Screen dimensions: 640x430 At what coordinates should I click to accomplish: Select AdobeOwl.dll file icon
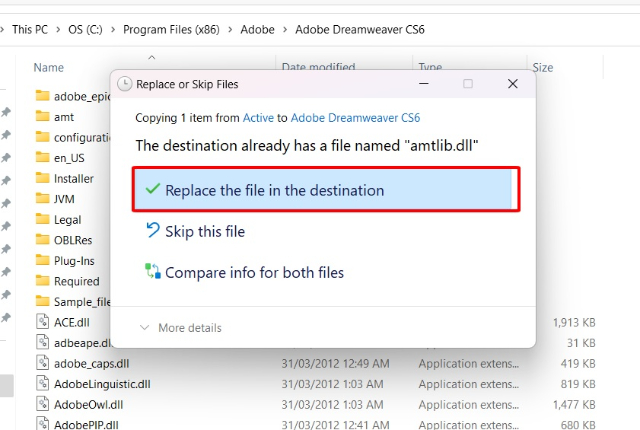click(x=42, y=404)
